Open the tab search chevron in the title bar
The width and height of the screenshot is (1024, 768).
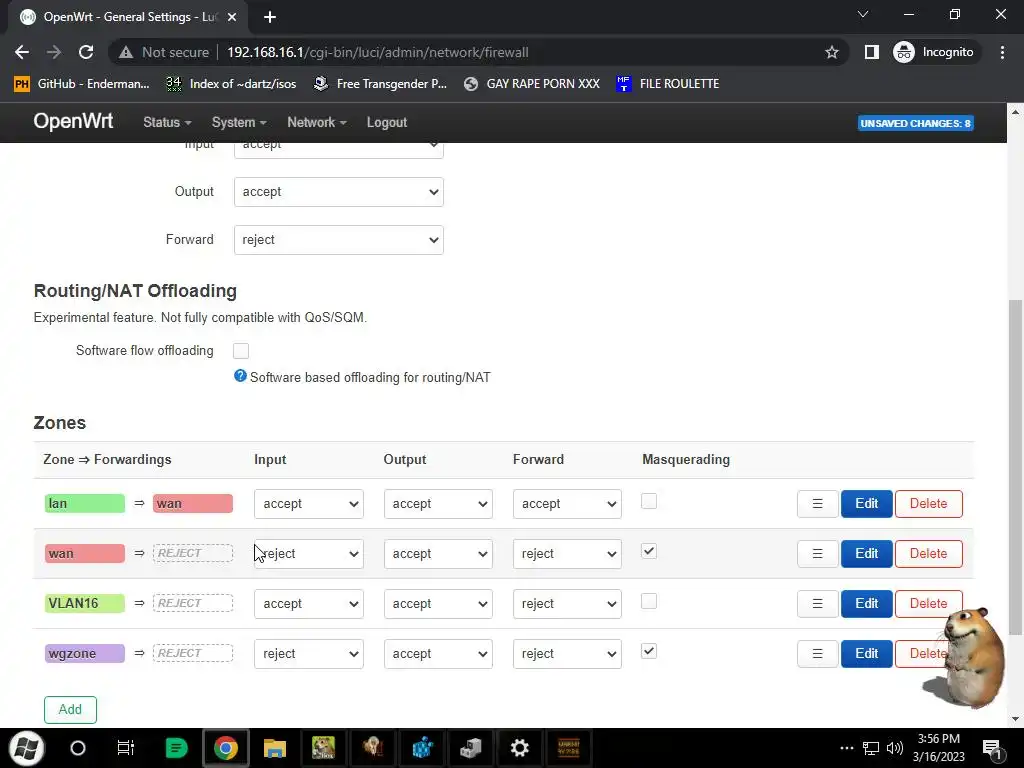point(863,14)
